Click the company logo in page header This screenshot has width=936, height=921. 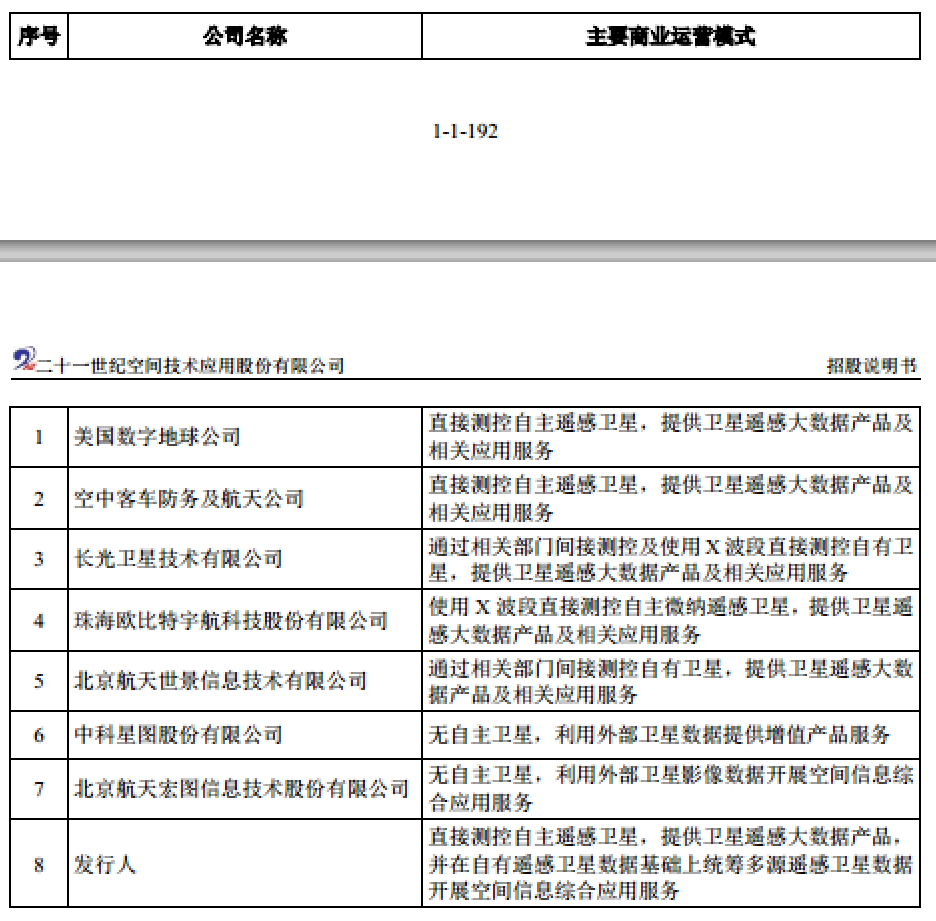coord(24,359)
